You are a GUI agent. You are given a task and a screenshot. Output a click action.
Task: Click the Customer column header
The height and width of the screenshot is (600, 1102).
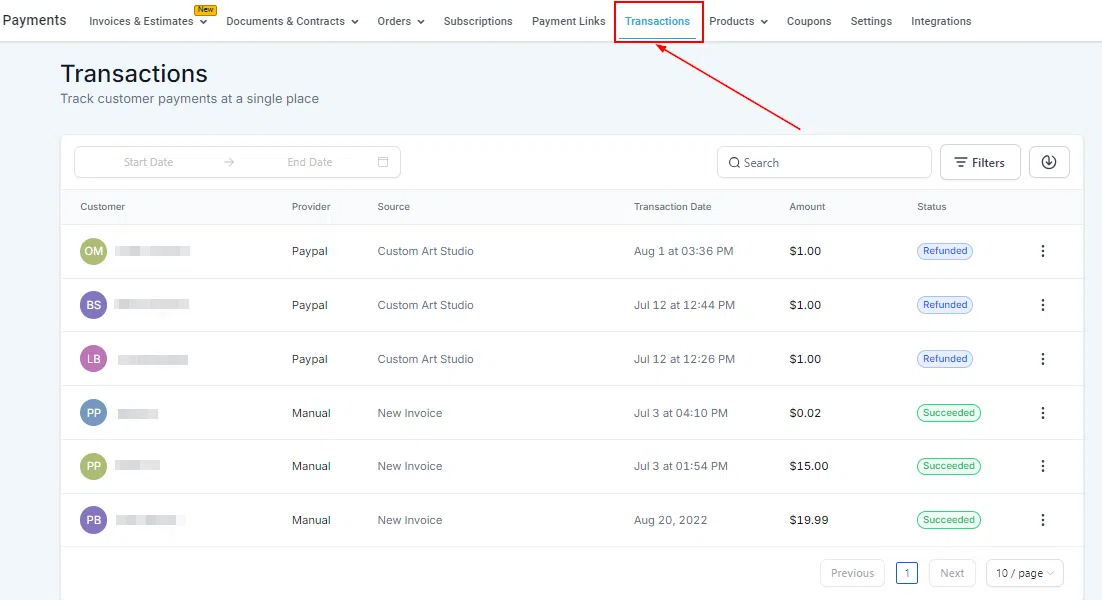pos(103,207)
